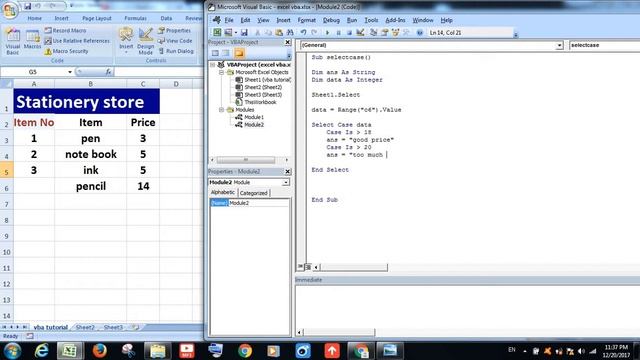
Task: Click the Paste icon in VBA toolbar
Action: [279, 32]
